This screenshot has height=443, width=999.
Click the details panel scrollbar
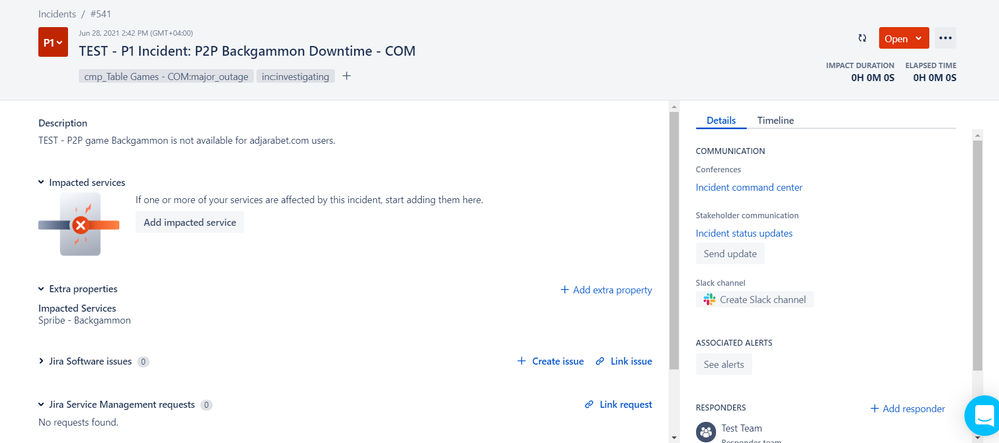click(977, 255)
